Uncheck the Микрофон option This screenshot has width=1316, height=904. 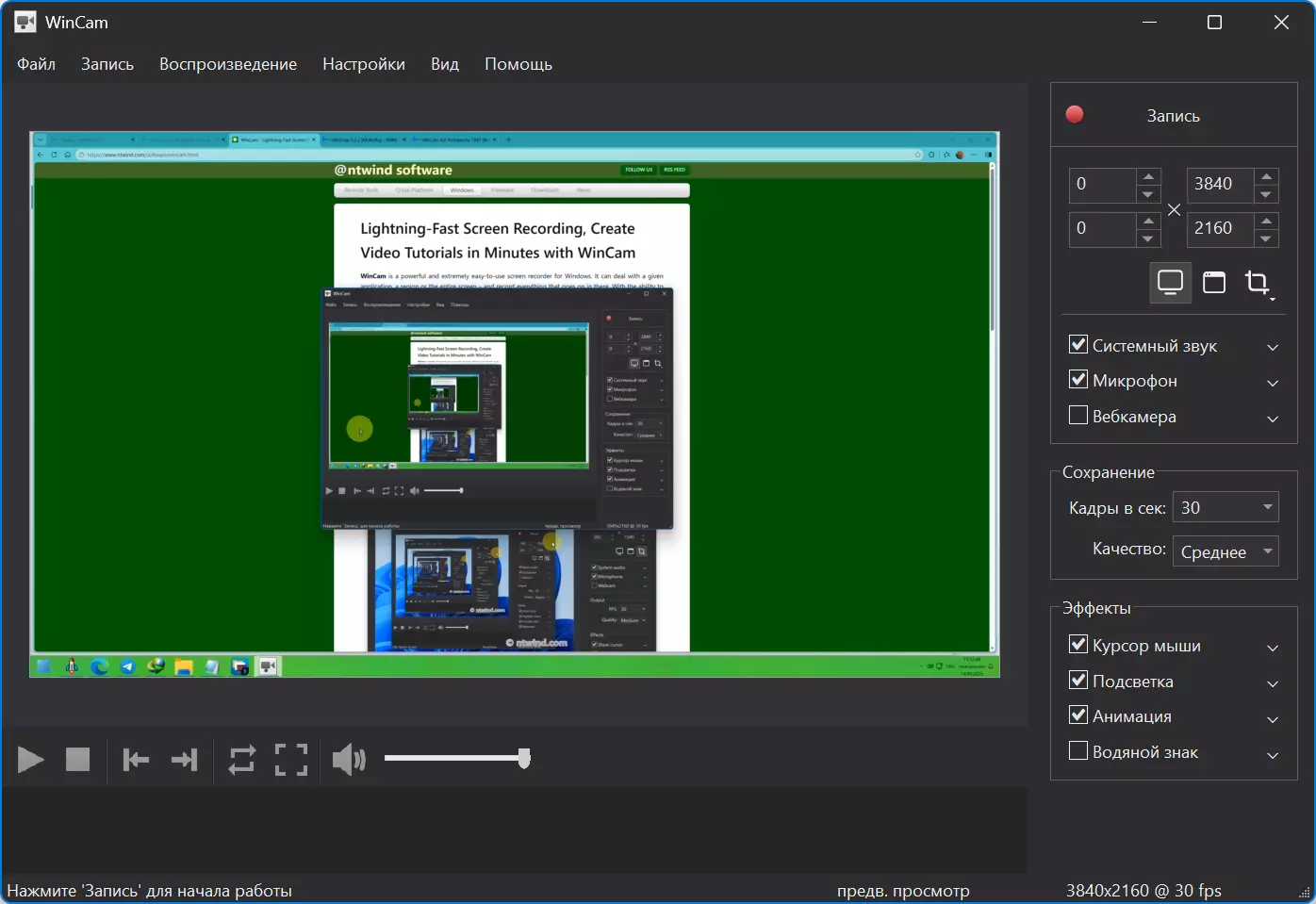point(1078,380)
